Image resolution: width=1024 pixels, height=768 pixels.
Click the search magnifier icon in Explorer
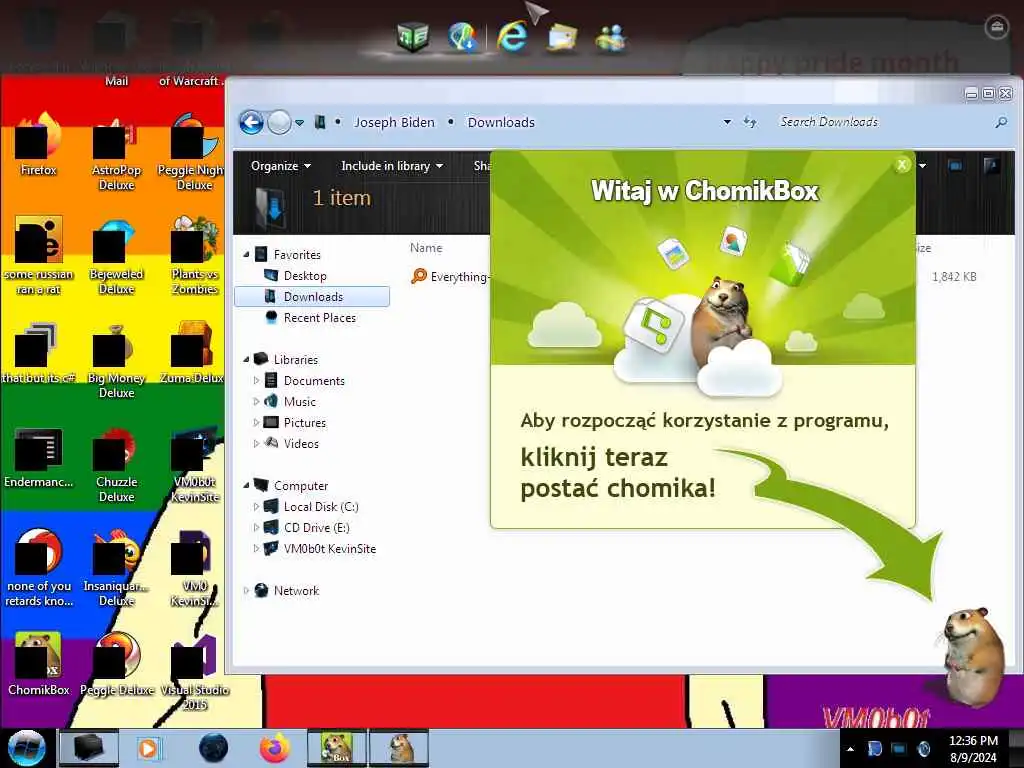click(x=1000, y=122)
